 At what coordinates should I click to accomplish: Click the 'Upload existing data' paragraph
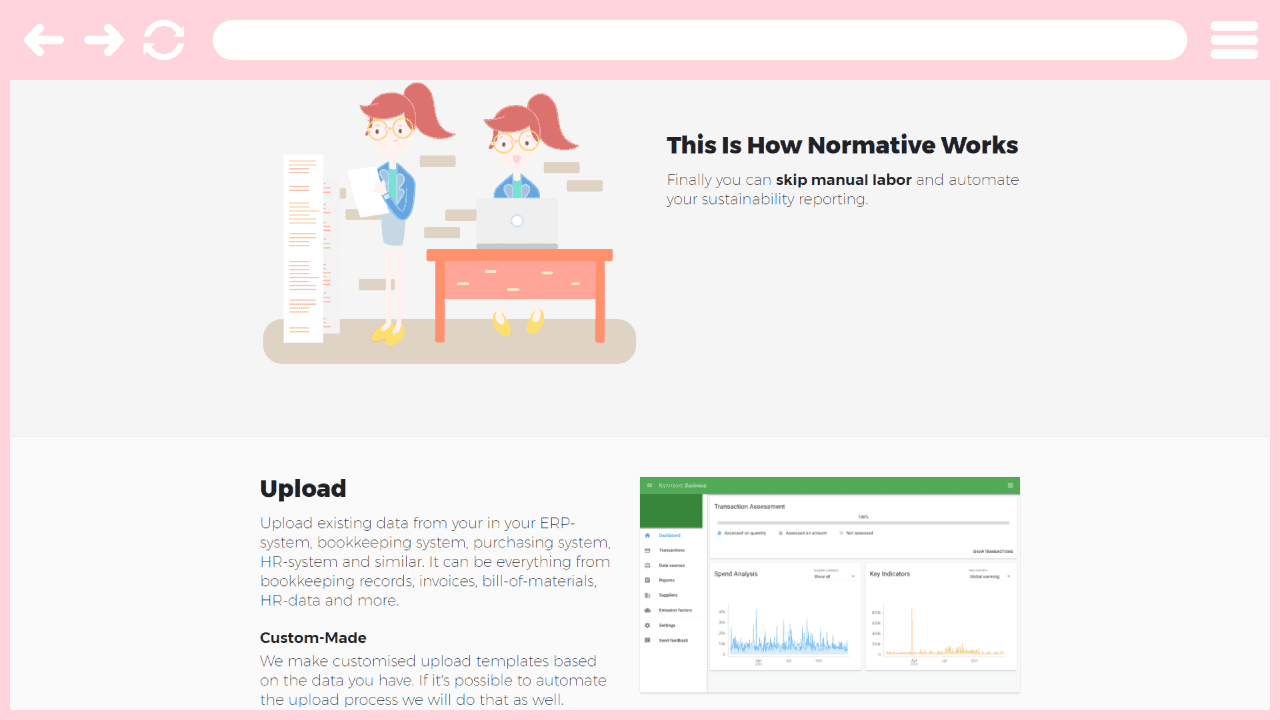tap(435, 562)
